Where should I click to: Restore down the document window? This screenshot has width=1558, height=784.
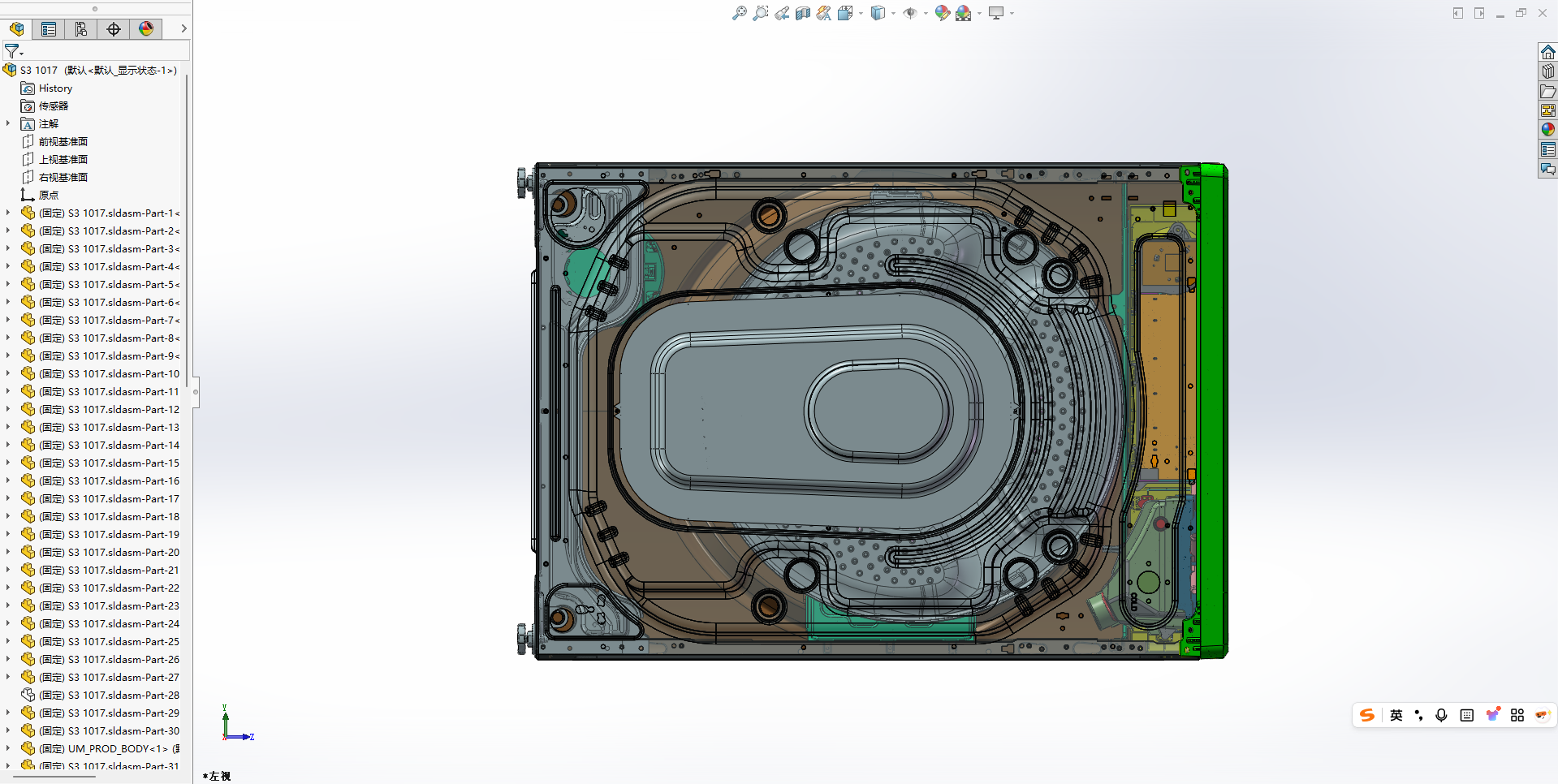click(1521, 13)
